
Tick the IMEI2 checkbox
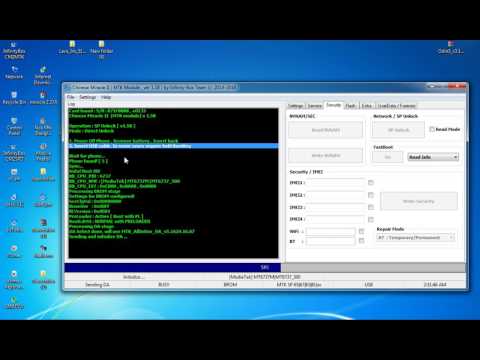click(x=371, y=195)
